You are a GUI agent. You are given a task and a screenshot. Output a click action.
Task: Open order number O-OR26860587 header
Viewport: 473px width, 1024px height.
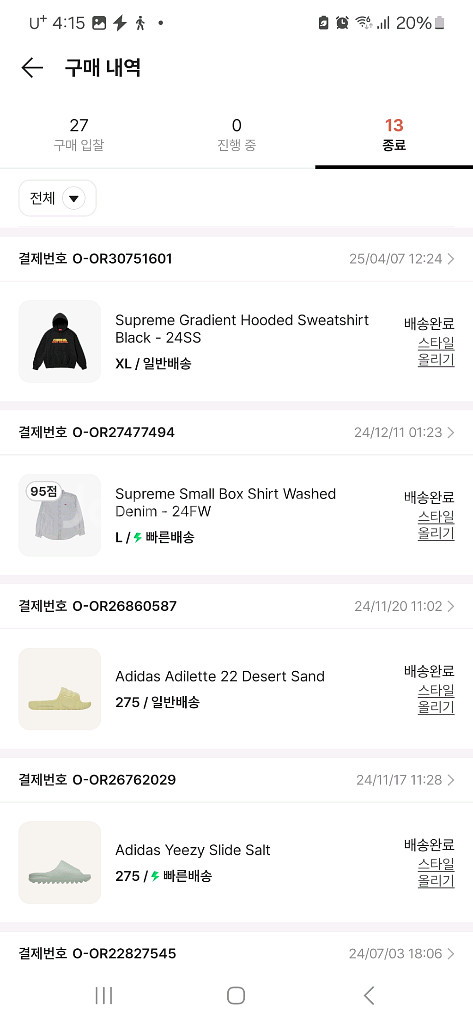236,606
